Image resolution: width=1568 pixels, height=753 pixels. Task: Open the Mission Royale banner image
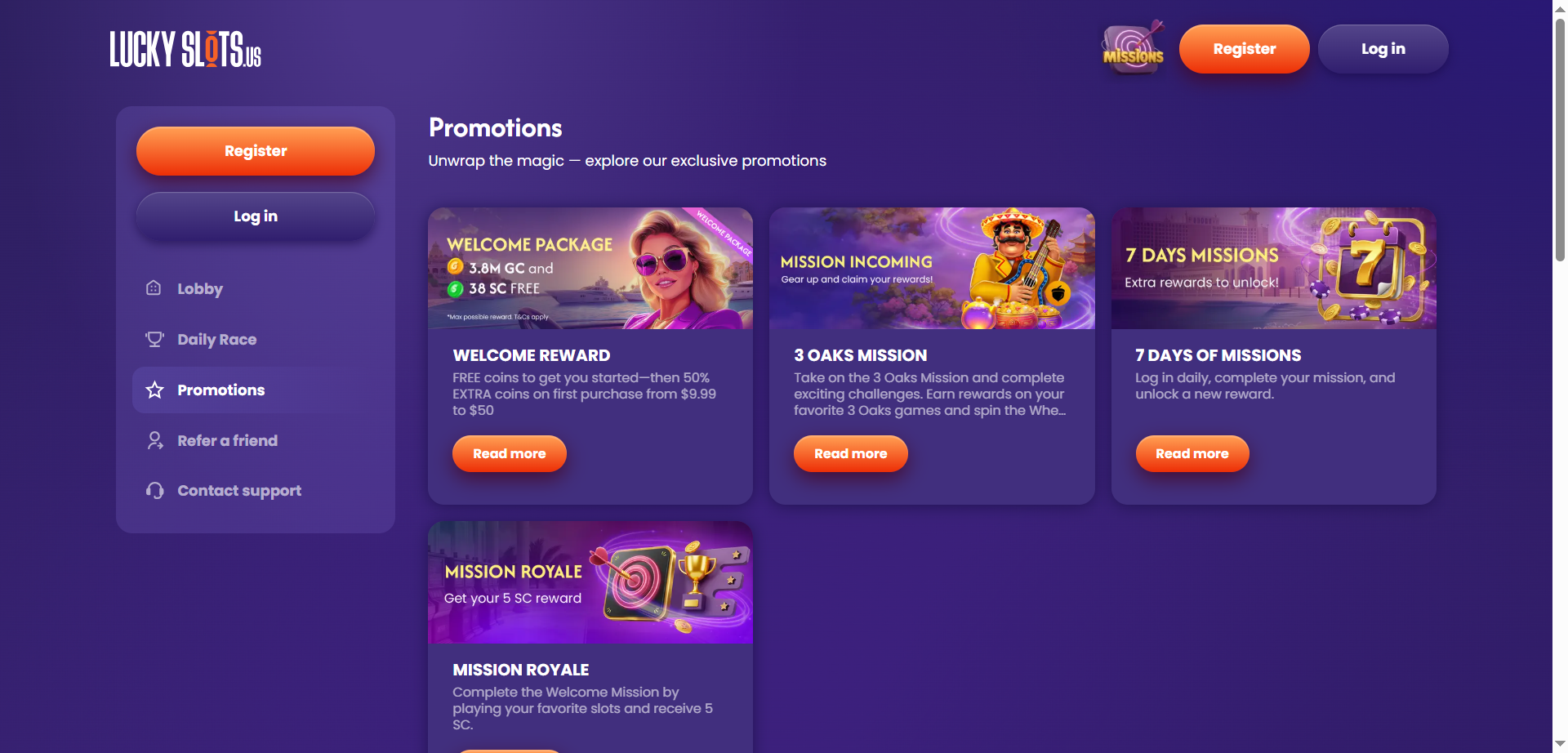click(x=590, y=582)
